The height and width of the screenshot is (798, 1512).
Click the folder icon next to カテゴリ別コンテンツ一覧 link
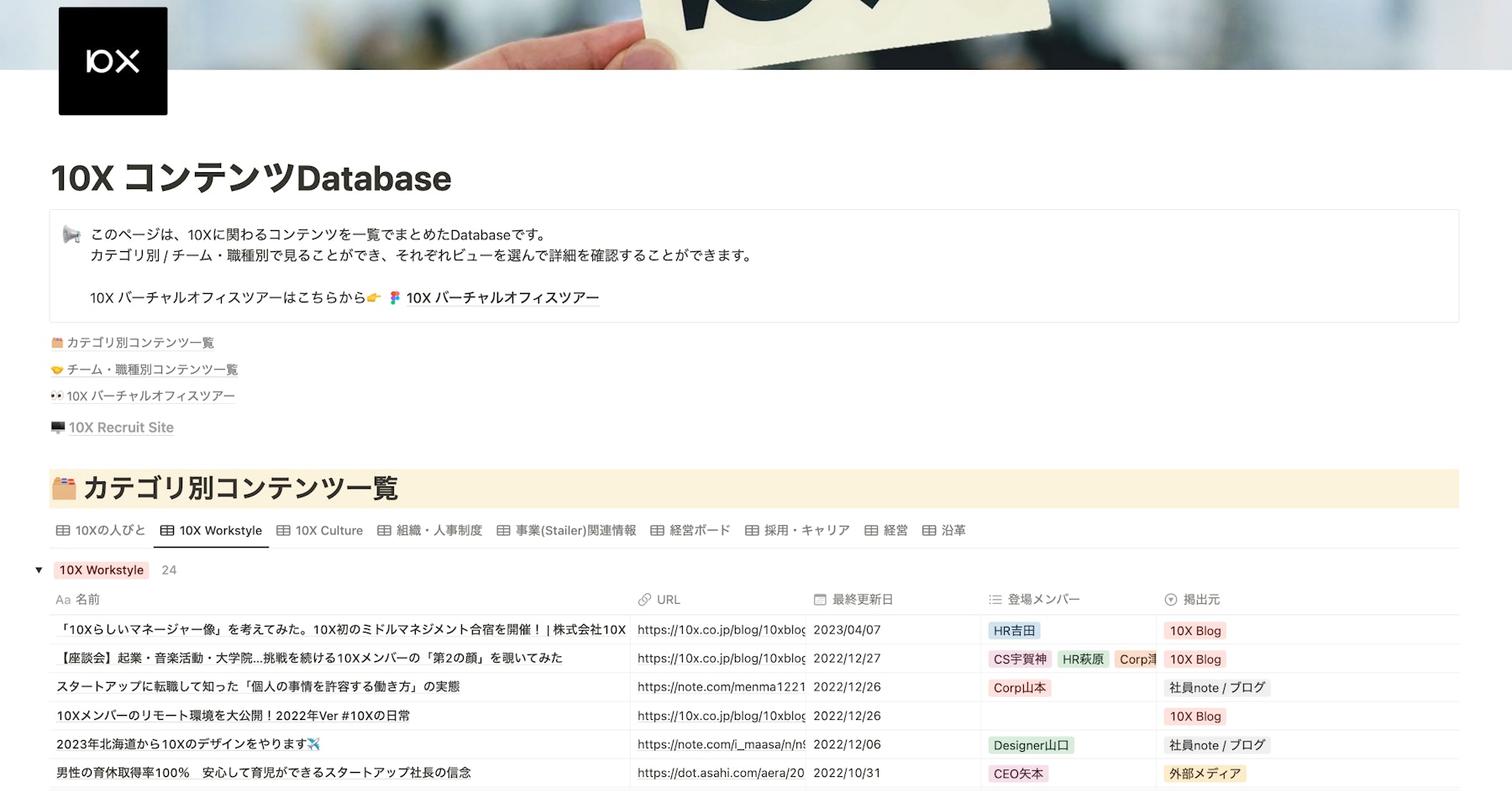click(57, 343)
